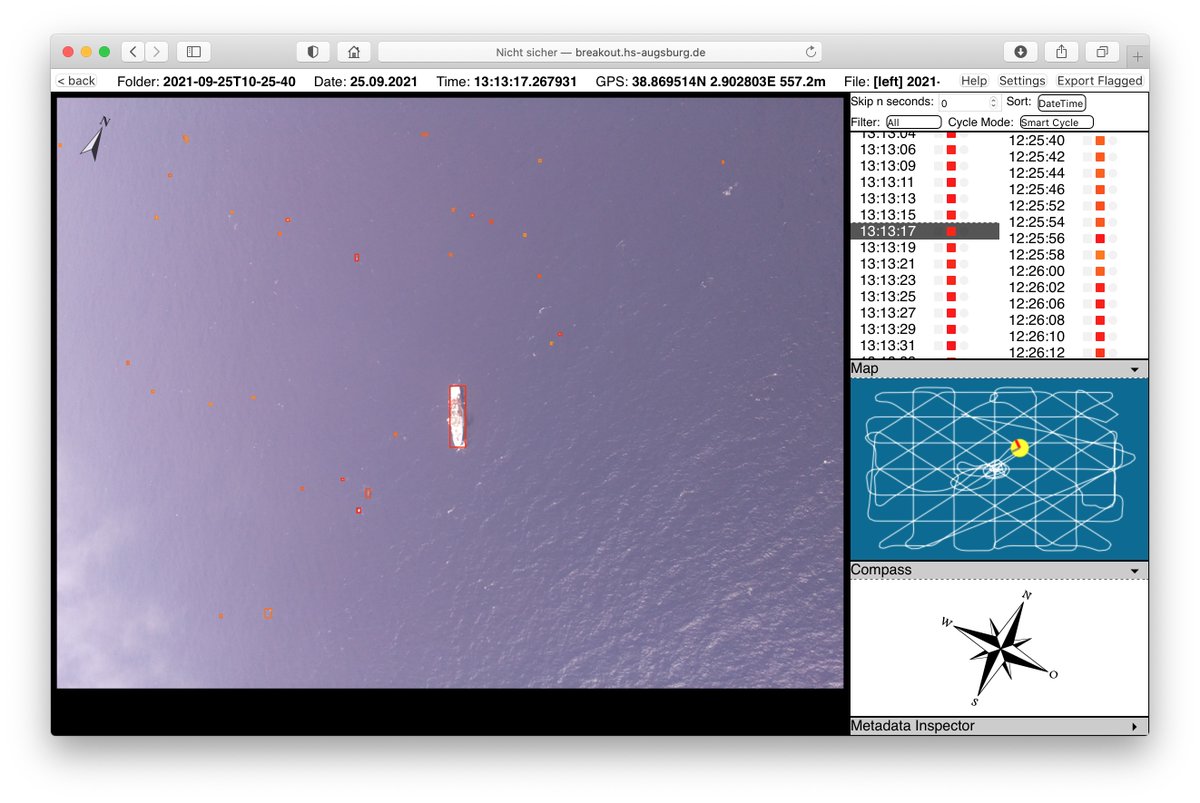Click orange square of 12:25:58 row

[1100, 255]
